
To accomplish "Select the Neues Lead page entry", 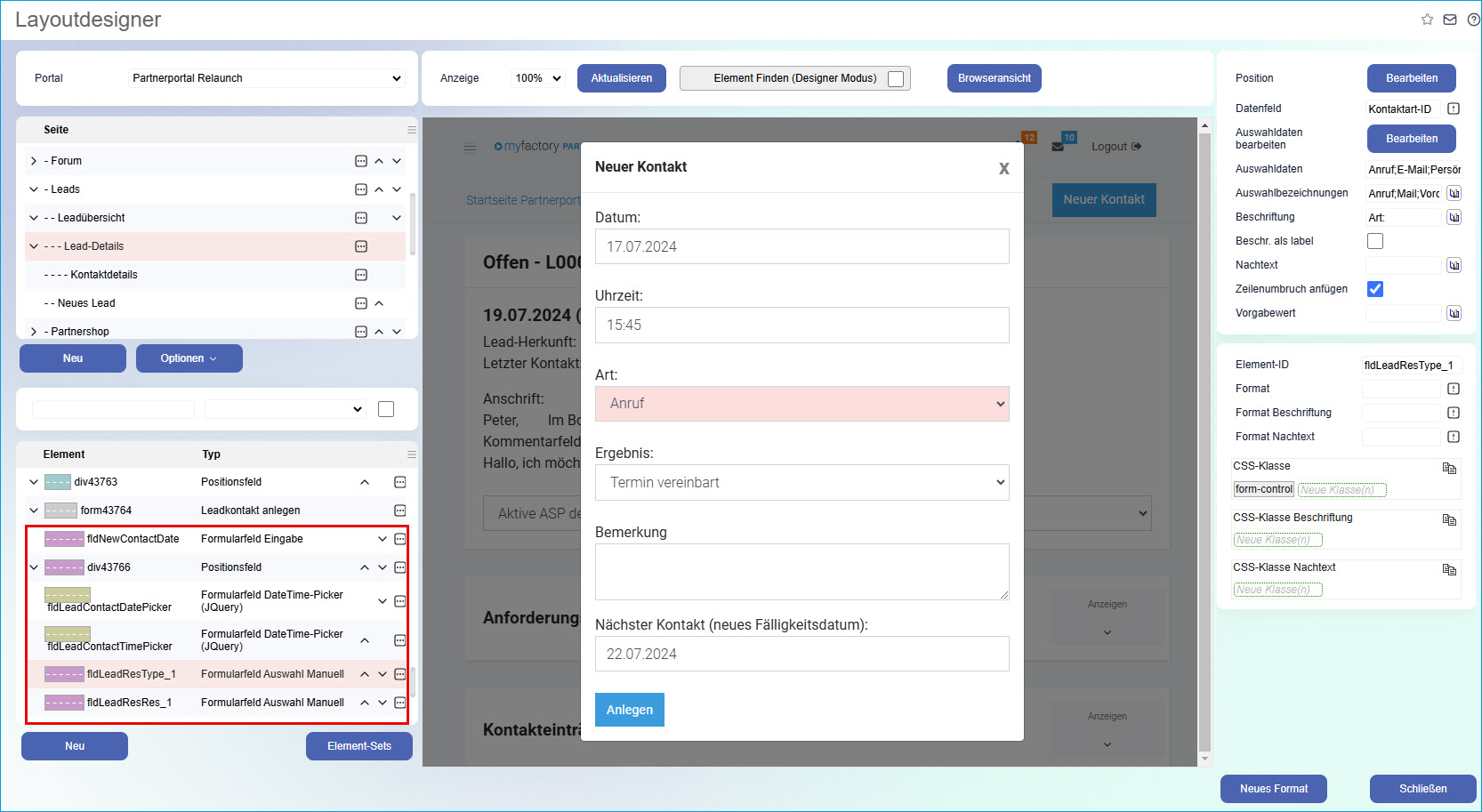I will pos(86,303).
